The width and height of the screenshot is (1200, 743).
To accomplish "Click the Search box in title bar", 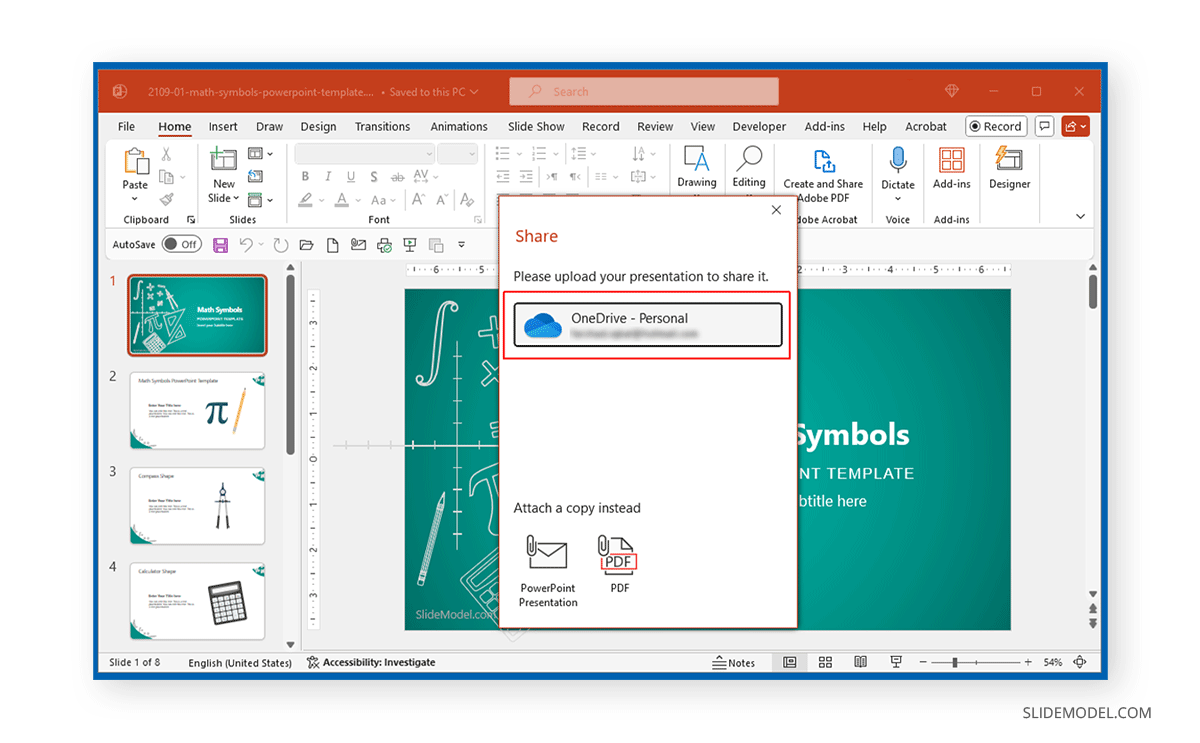I will pos(644,91).
